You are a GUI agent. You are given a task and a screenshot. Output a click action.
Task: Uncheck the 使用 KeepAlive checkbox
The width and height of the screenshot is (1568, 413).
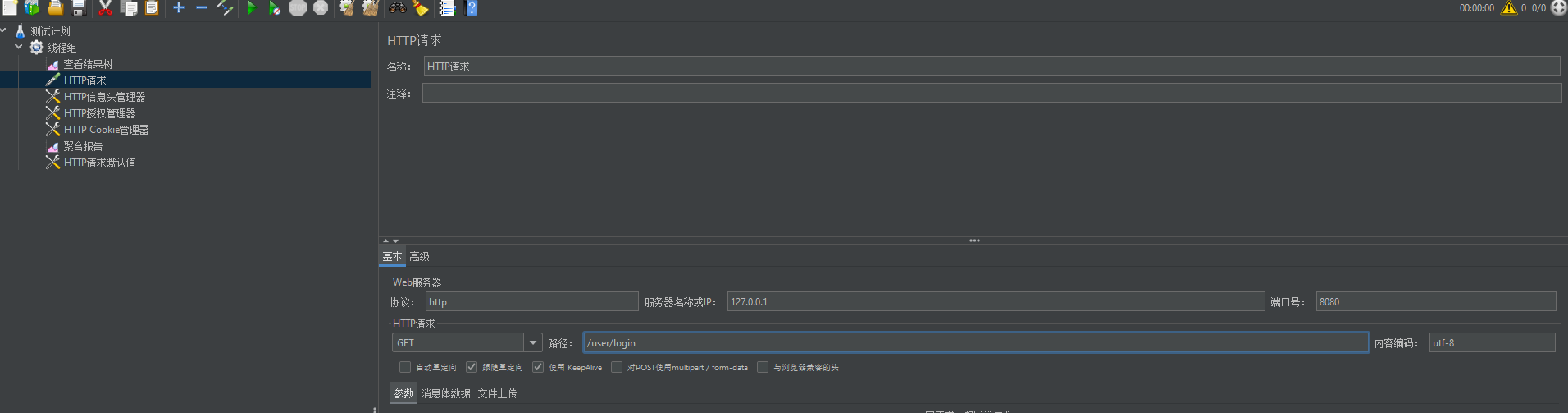click(x=538, y=367)
